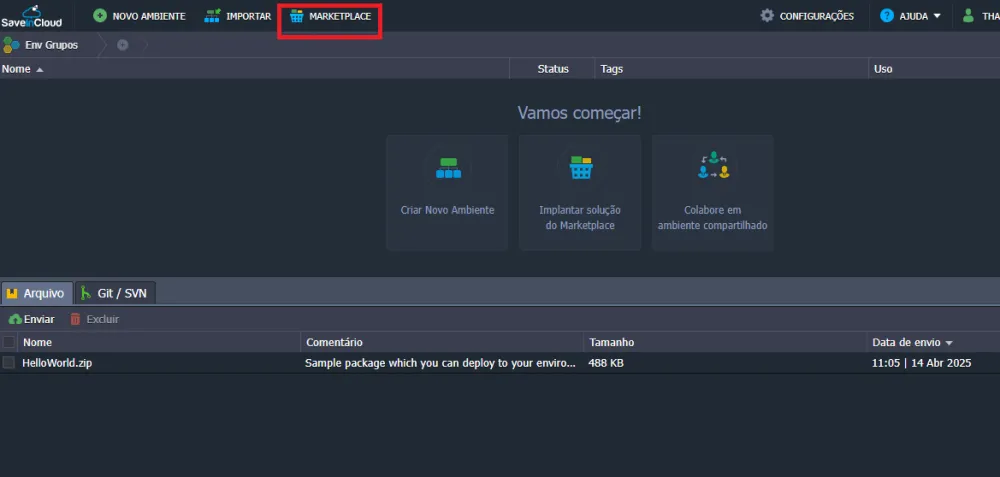Expand the Ajuda help dropdown
Image resolution: width=1000 pixels, height=477 pixels.
[x=911, y=16]
